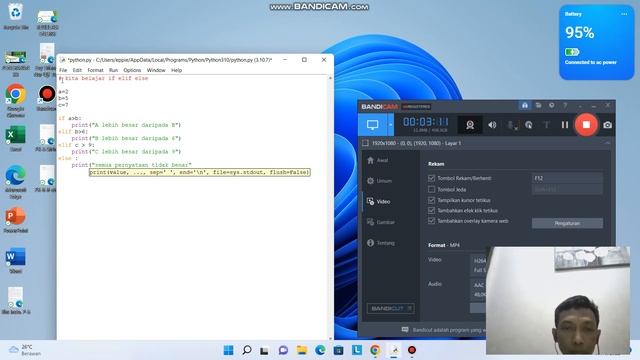Toggle speaker sound icon in Bandicam toolbar
The image size is (640, 360).
coord(492,125)
